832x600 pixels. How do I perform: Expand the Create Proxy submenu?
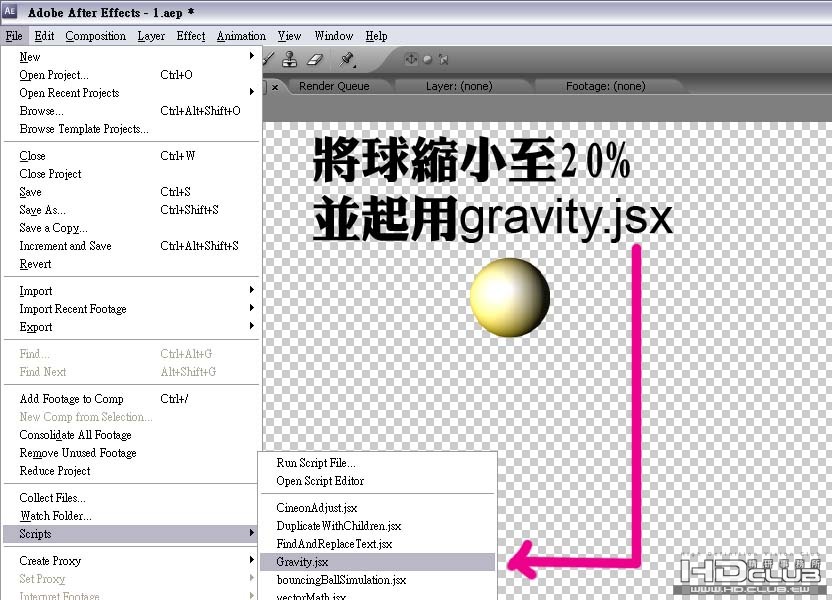click(x=131, y=561)
